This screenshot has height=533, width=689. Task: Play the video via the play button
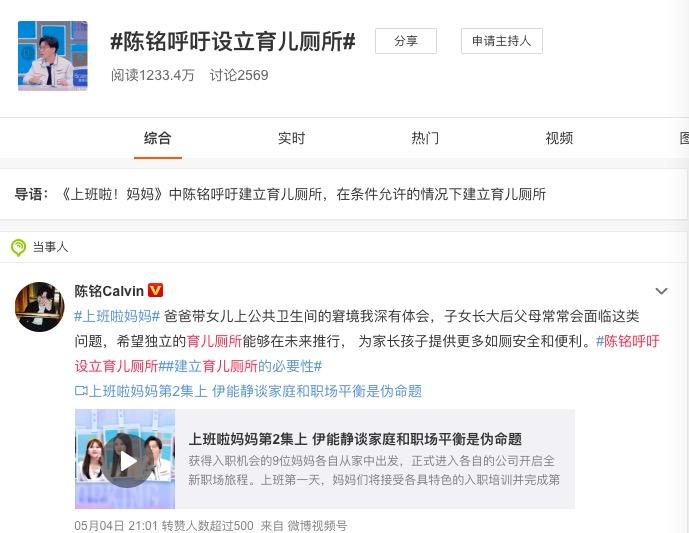tap(127, 461)
